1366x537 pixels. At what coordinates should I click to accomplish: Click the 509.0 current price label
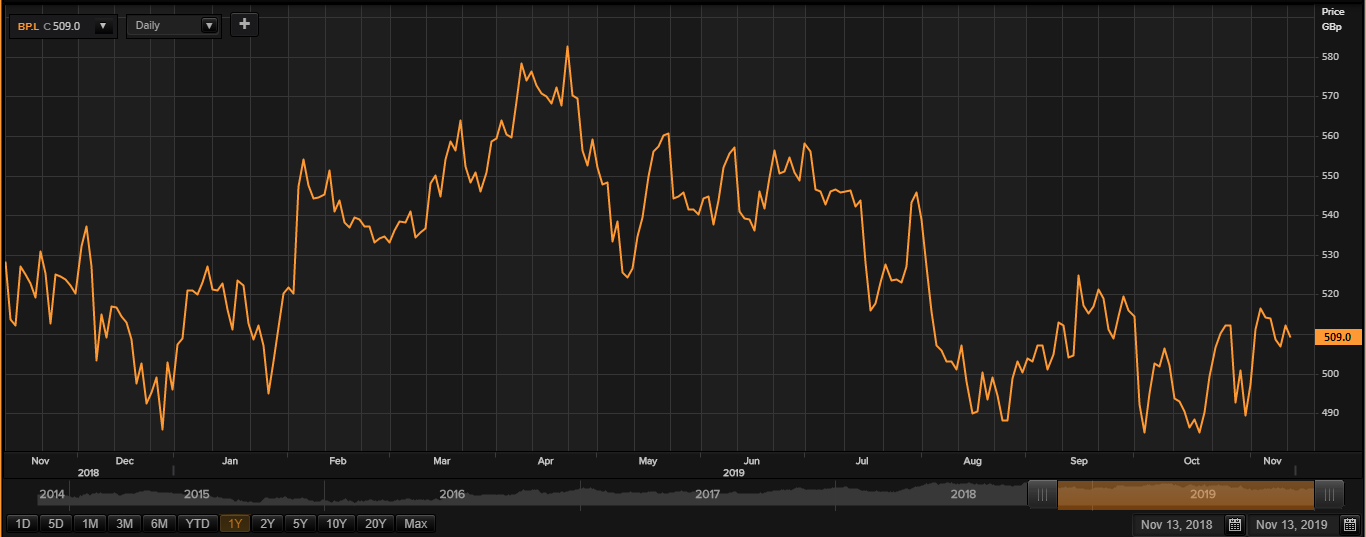(1337, 338)
